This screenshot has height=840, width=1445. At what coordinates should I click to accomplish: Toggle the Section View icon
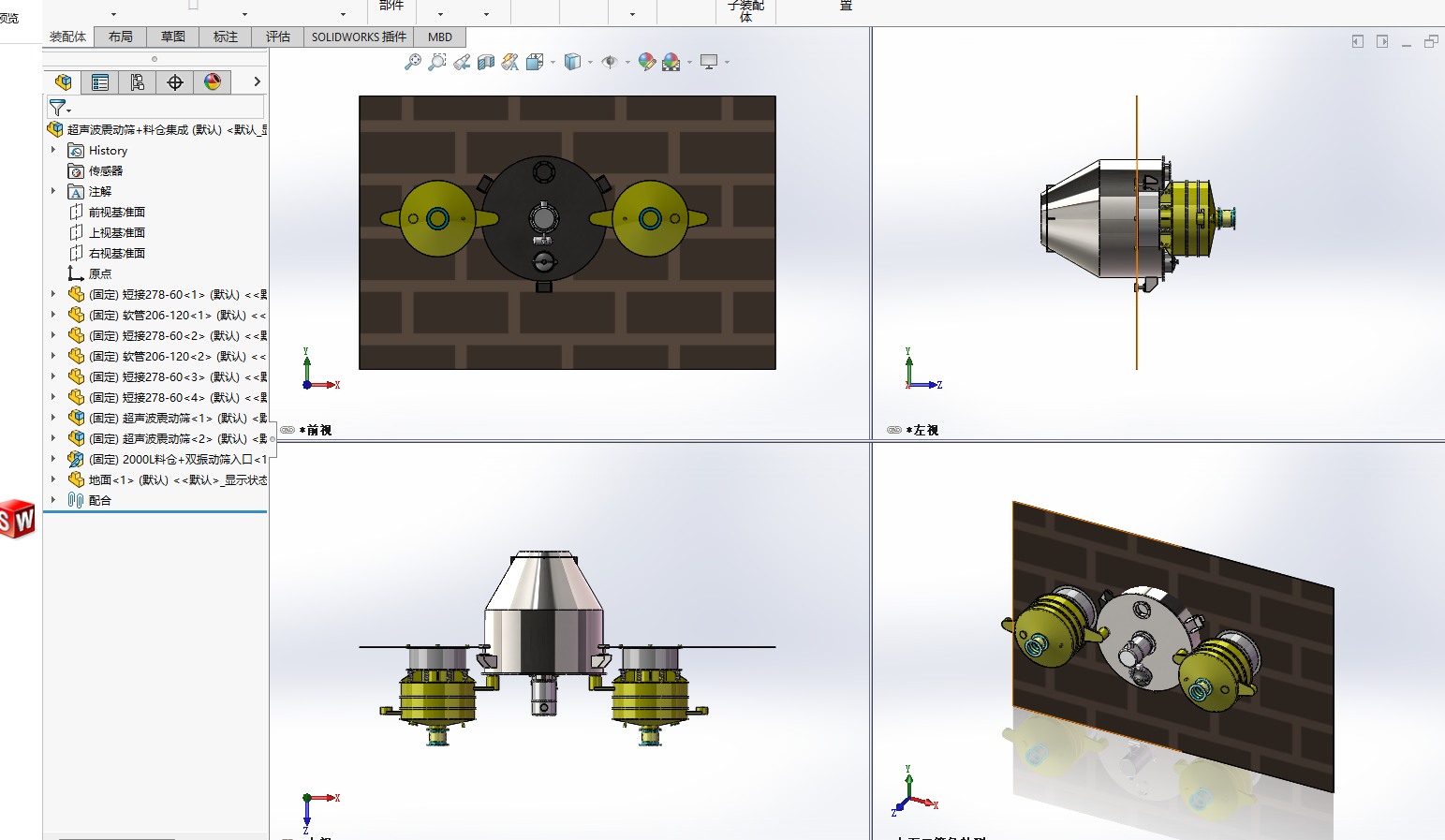[x=486, y=62]
